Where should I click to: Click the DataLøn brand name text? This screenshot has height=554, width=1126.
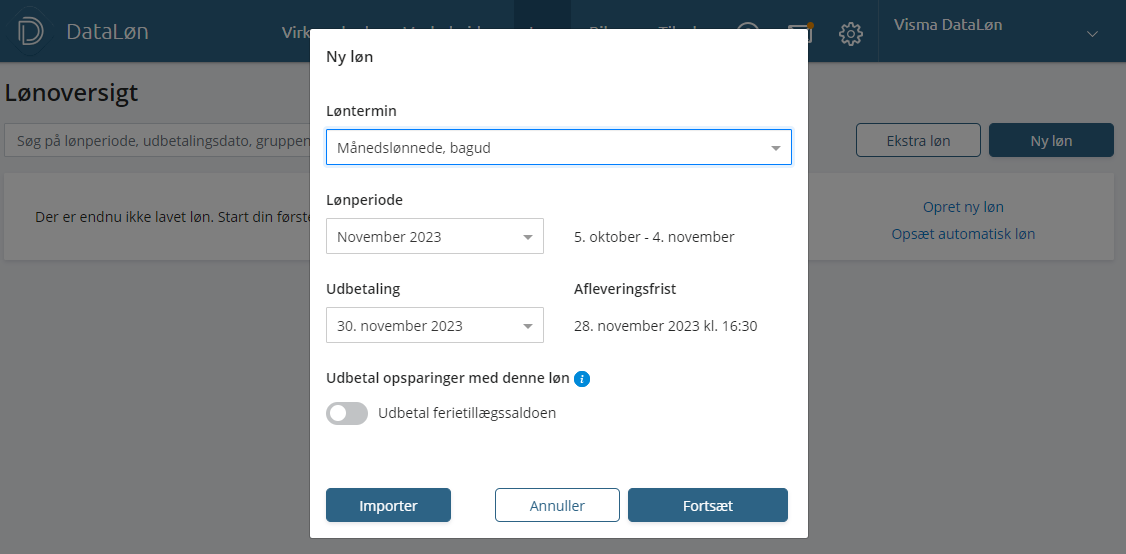coord(107,31)
